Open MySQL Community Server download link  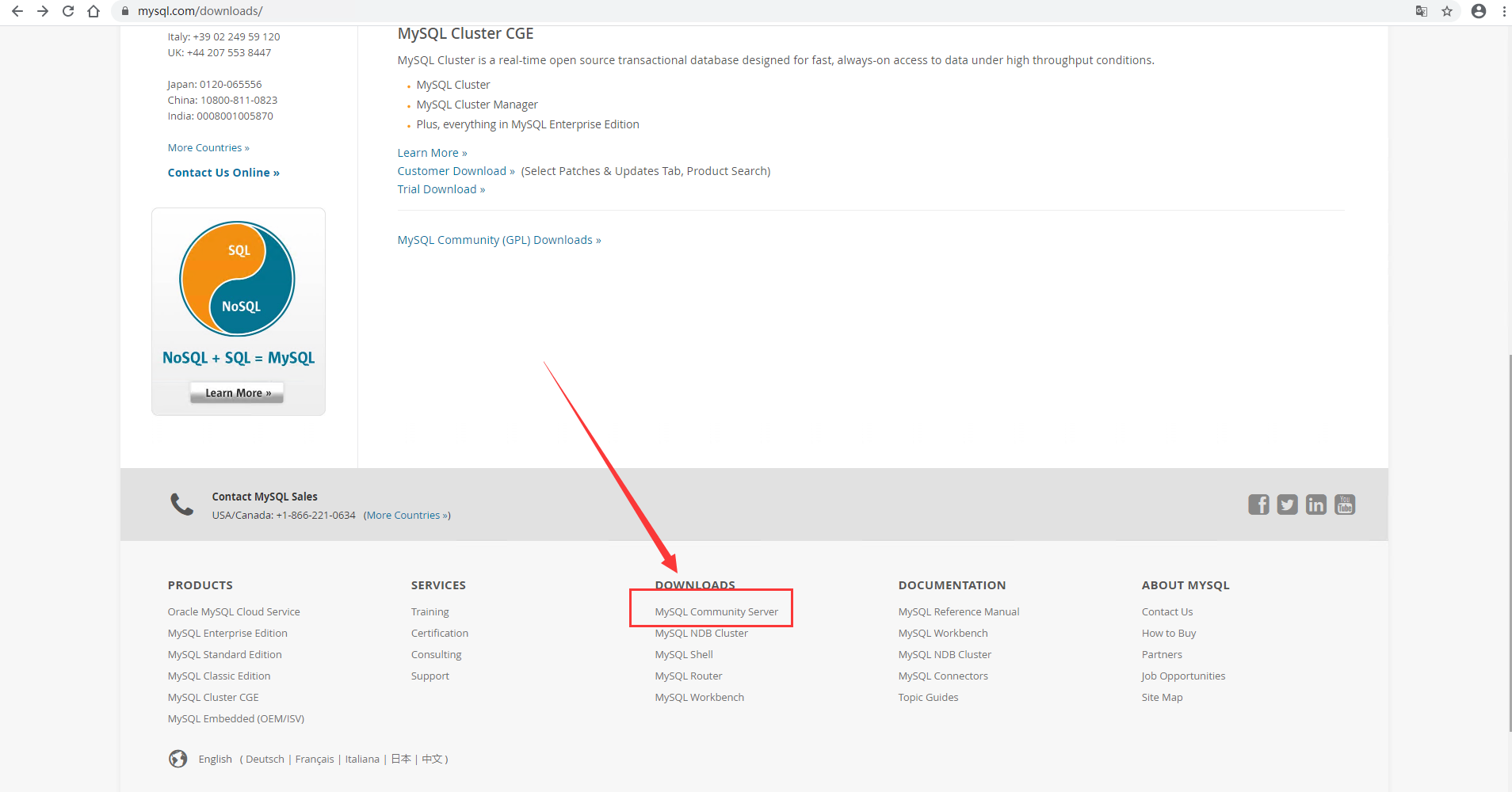point(716,612)
